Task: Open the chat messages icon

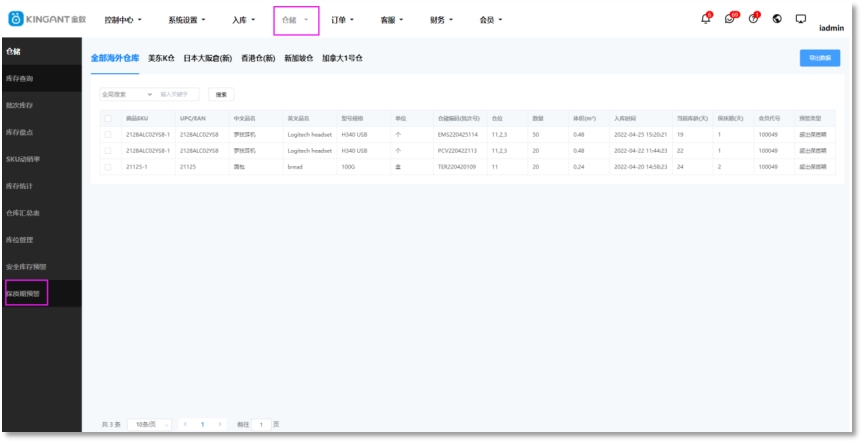Action: (x=730, y=19)
